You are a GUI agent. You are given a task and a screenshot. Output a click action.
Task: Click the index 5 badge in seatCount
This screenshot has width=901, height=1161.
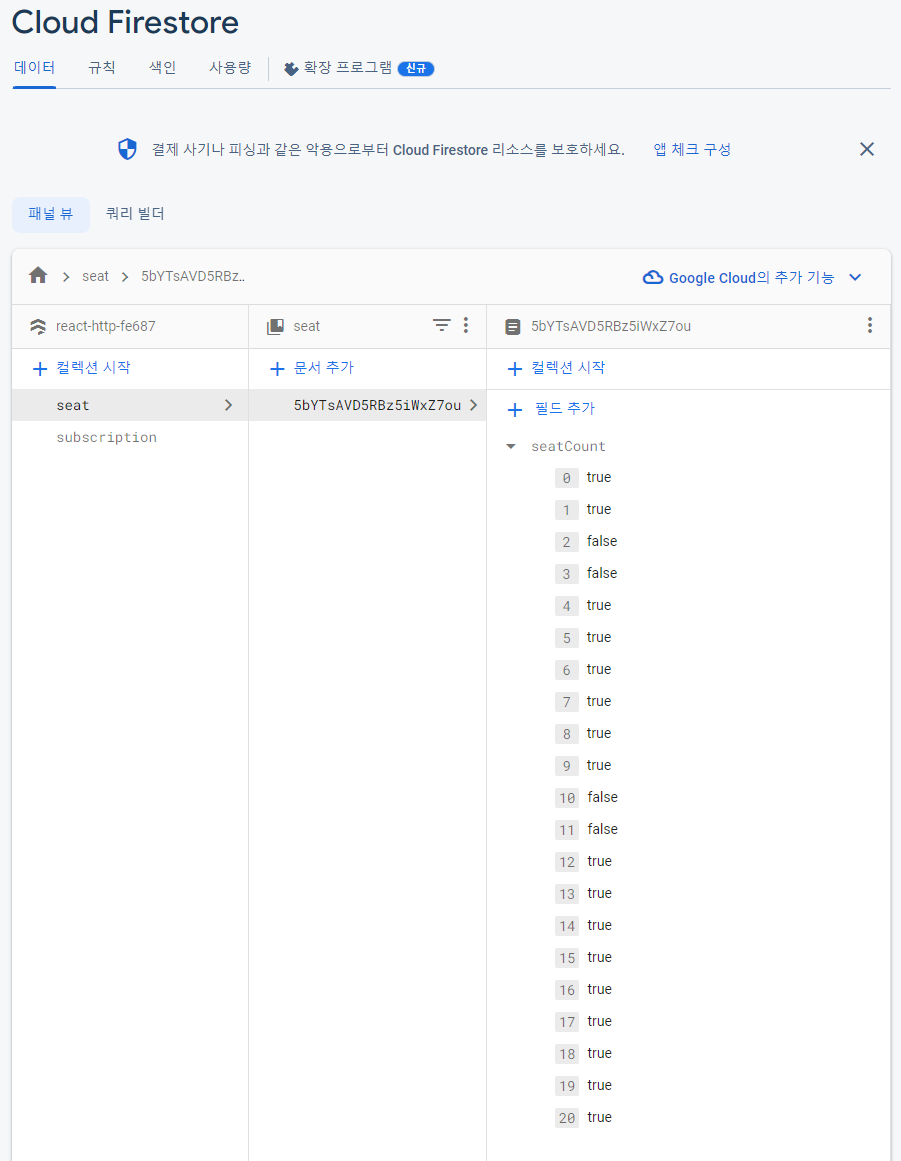pos(566,638)
